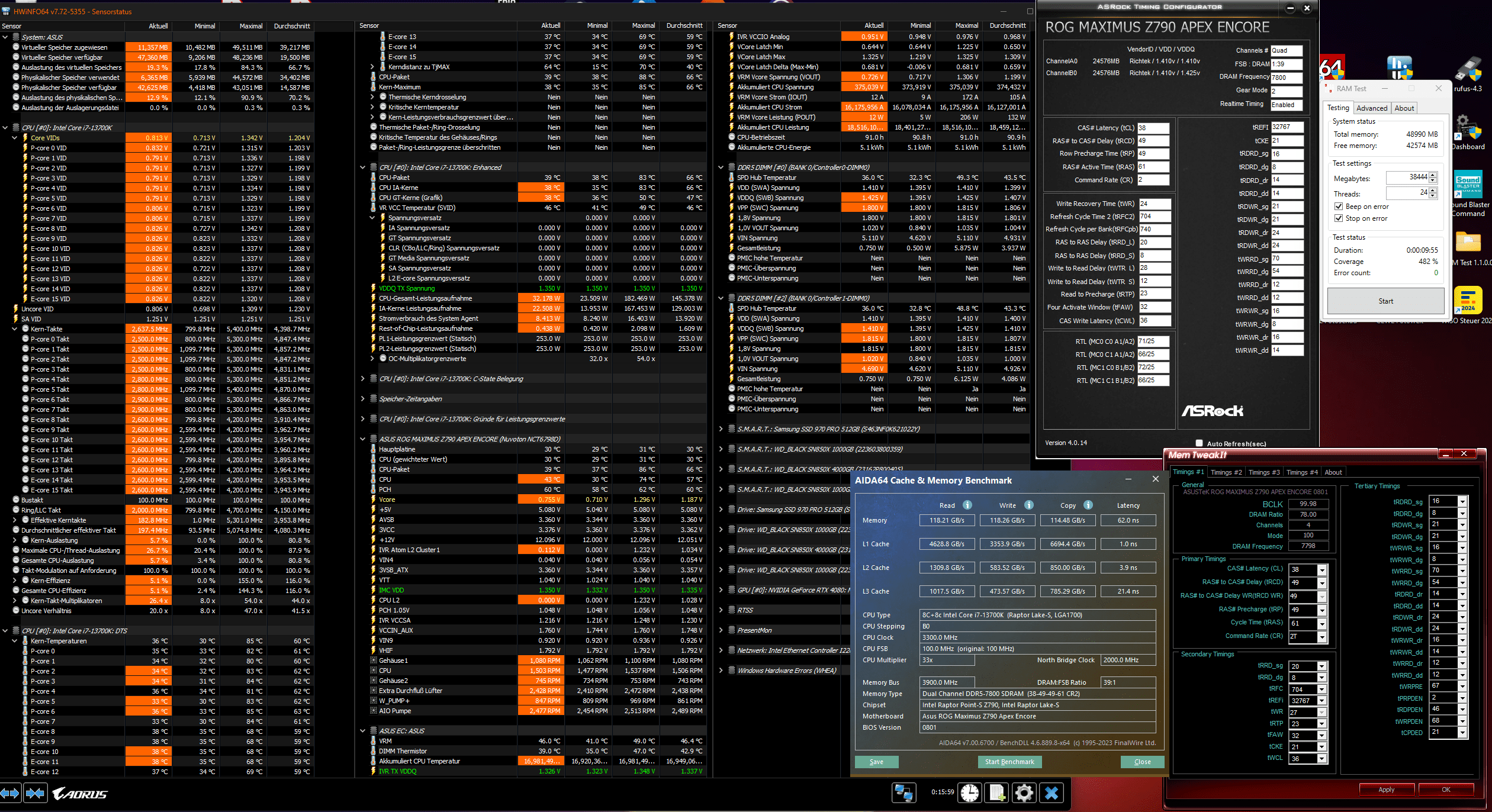This screenshot has width=1492, height=812.
Task: Click the HWiNFO clock reset-timer icon
Action: pos(970,792)
